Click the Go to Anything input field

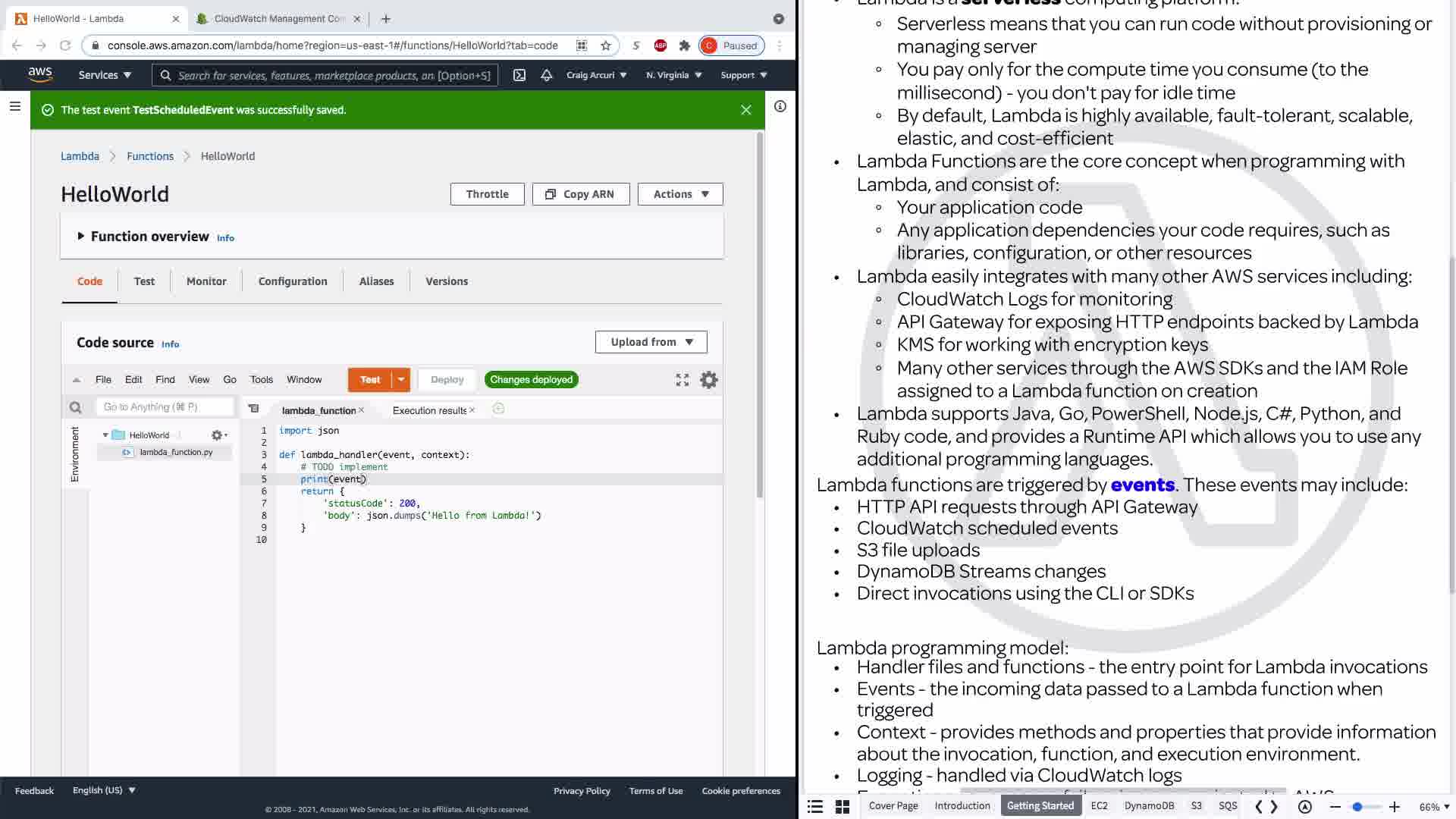163,407
